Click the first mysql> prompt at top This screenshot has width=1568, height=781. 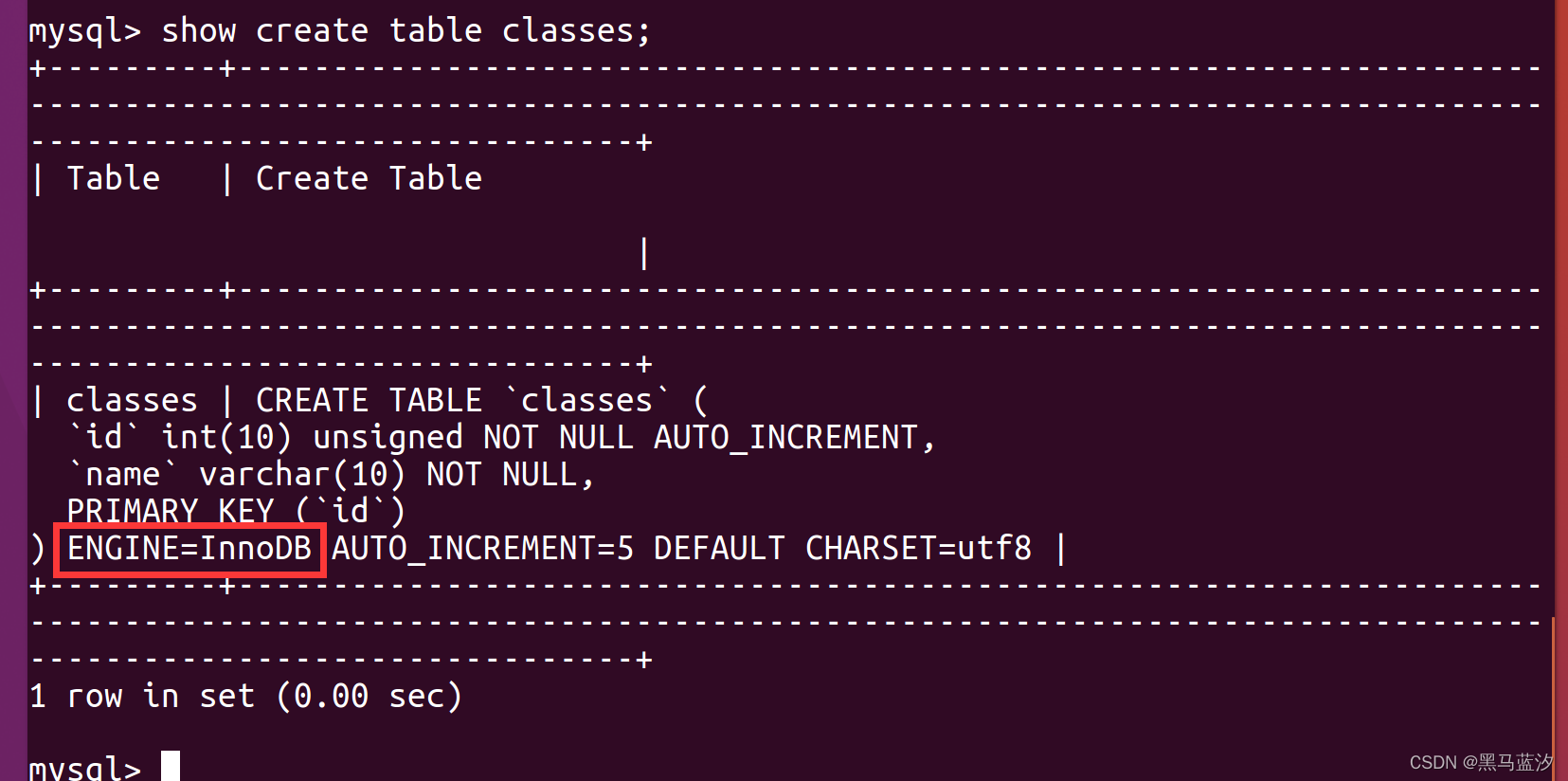pyautogui.click(x=85, y=31)
